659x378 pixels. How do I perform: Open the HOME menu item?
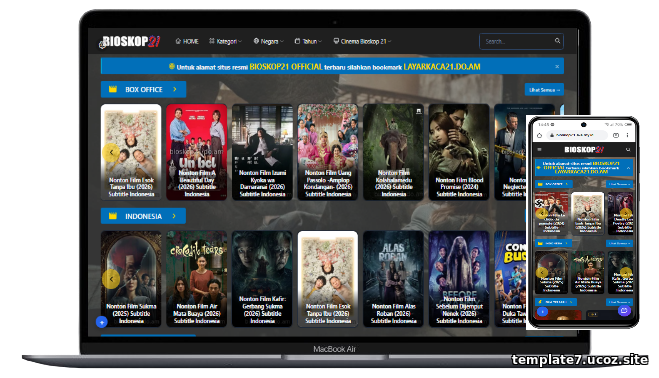(x=187, y=41)
